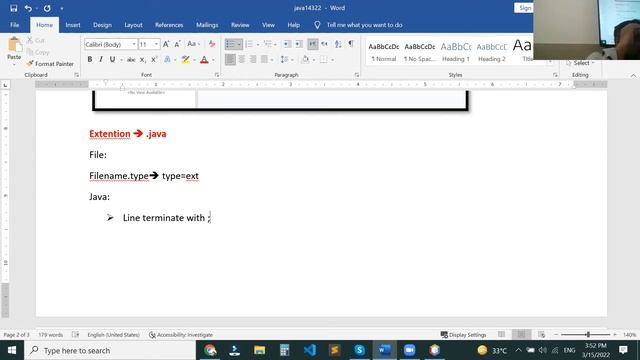Expand the numbering list dropdown arrow
This screenshot has height=360, width=640.
pos(258,44)
